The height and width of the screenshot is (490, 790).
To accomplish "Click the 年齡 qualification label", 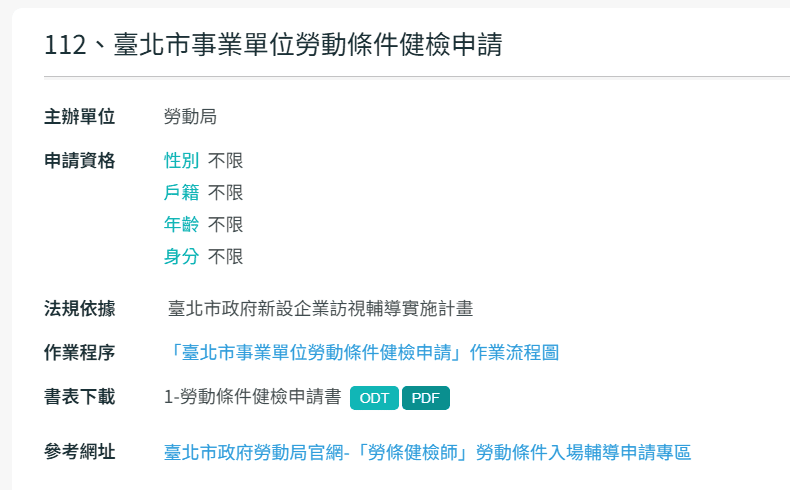I will (181, 224).
